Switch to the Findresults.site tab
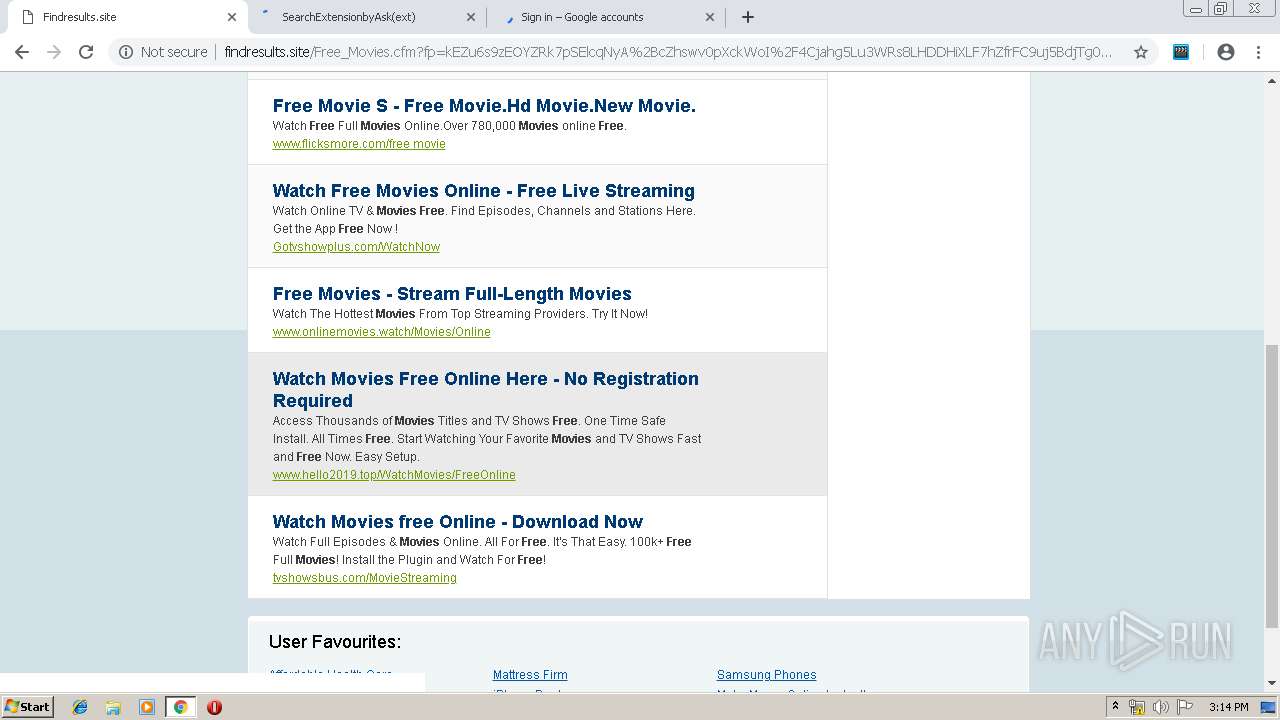Viewport: 1280px width, 720px height. point(125,17)
